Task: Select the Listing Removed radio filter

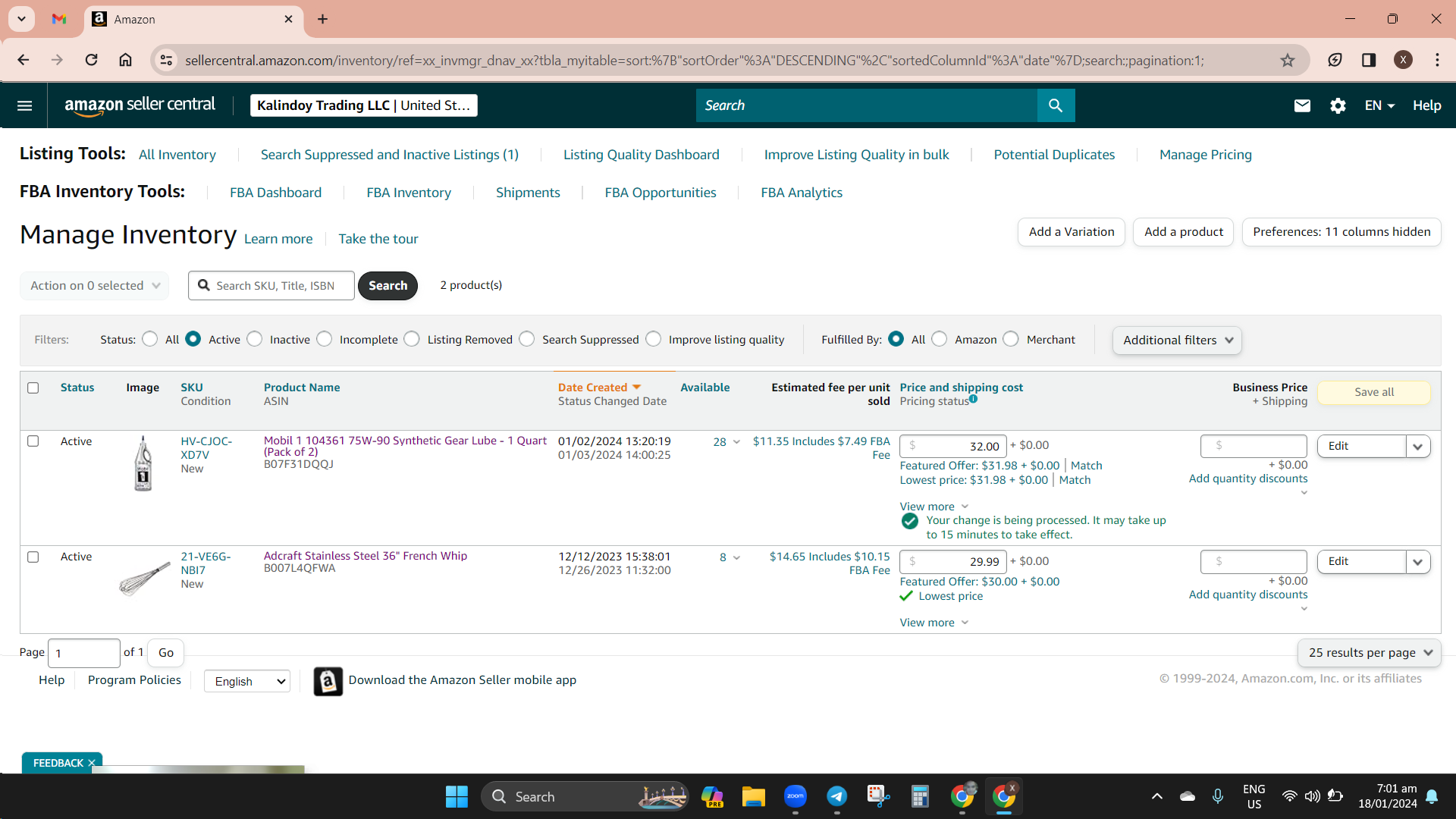Action: [412, 339]
